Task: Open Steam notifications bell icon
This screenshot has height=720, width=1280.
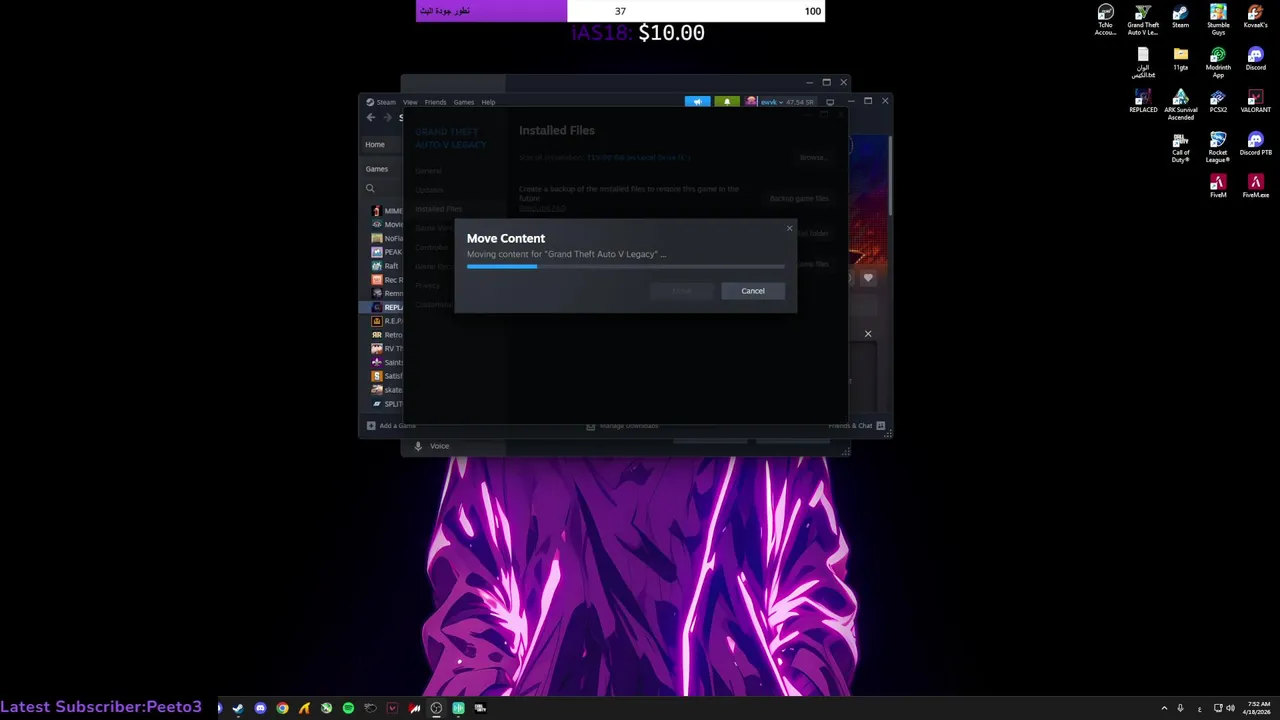Action: point(727,102)
